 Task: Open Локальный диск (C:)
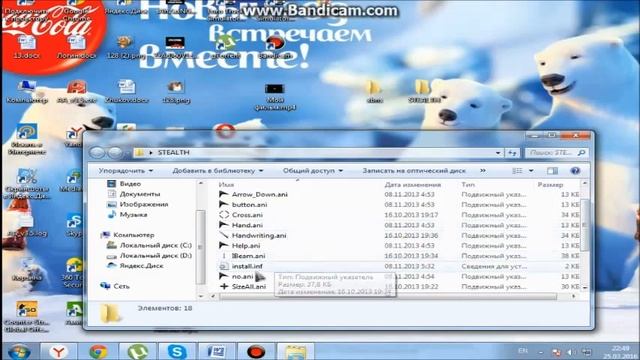(x=156, y=245)
